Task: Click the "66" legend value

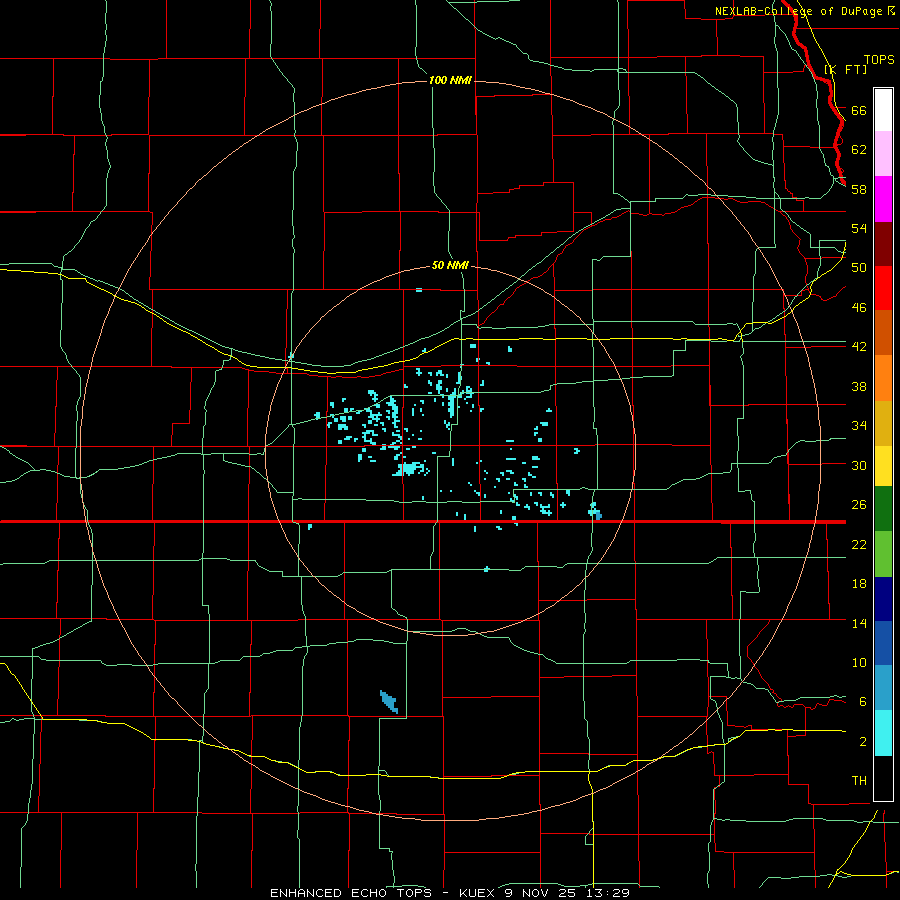Action: [x=859, y=110]
